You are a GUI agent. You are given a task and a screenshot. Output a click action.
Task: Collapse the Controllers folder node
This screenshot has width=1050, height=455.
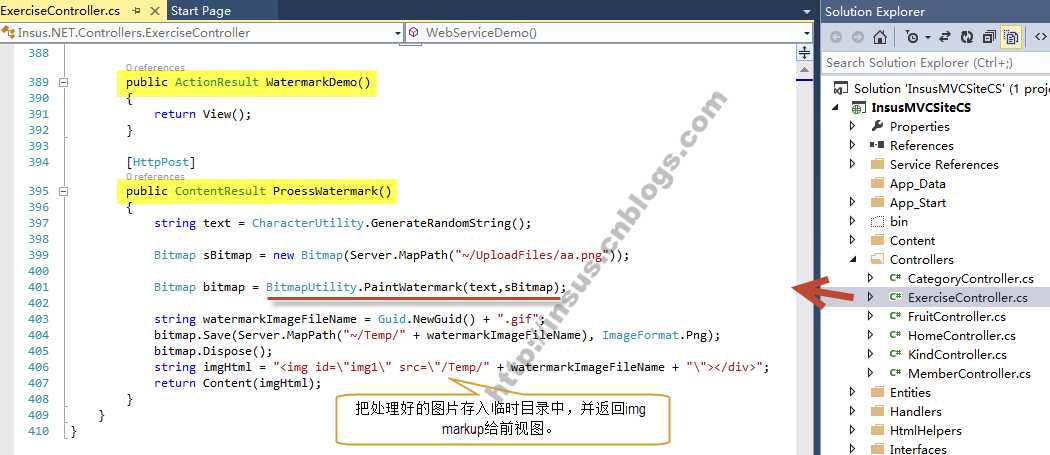852,259
